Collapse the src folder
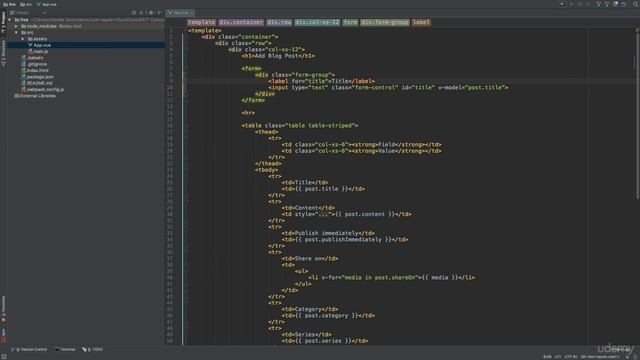 pos(16,32)
